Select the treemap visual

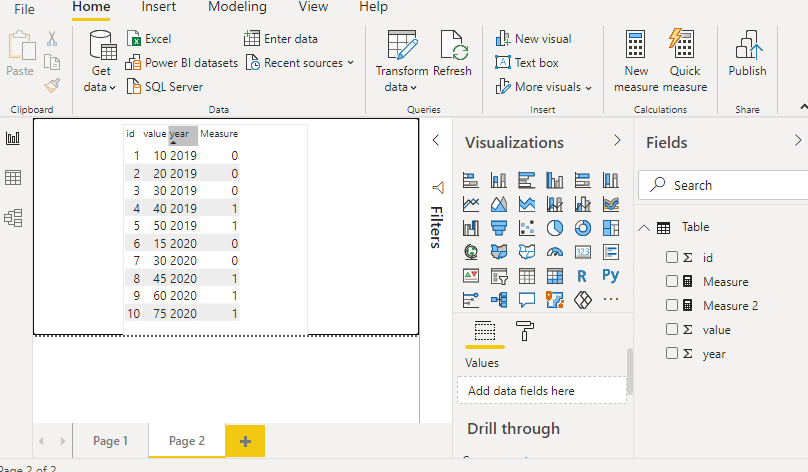point(611,228)
